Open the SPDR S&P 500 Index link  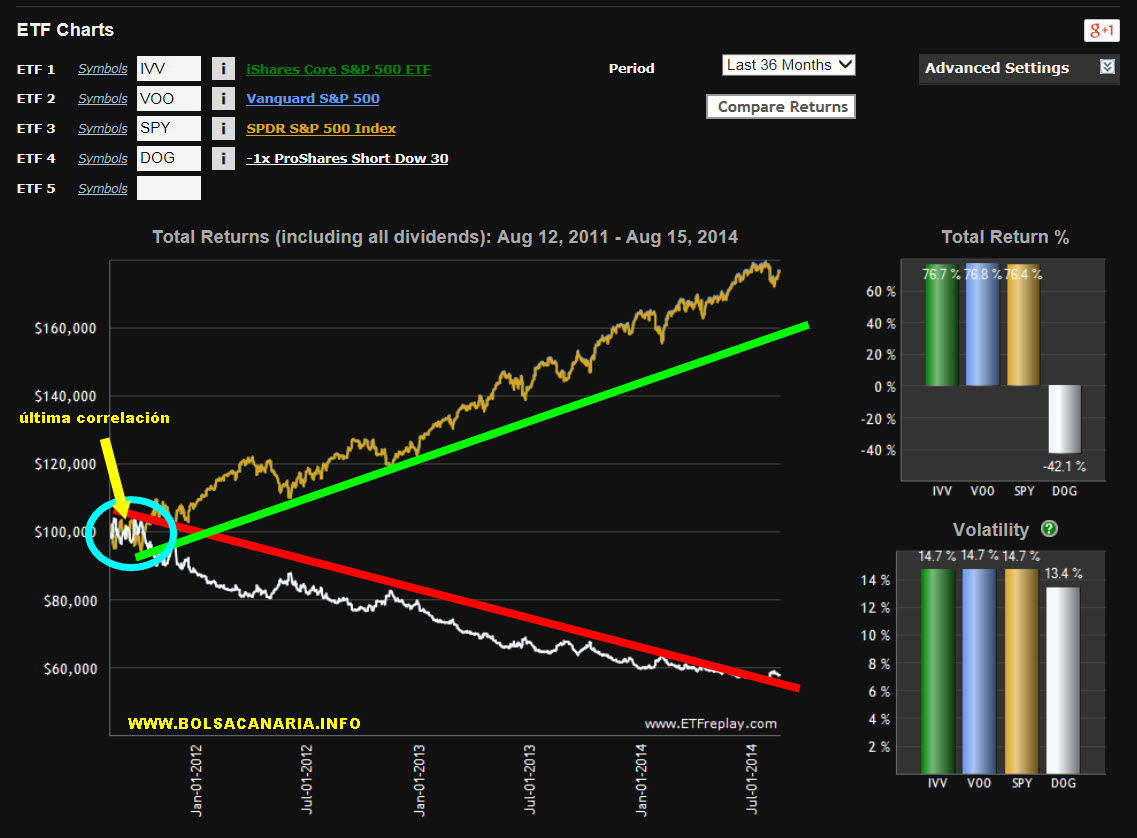pos(321,129)
